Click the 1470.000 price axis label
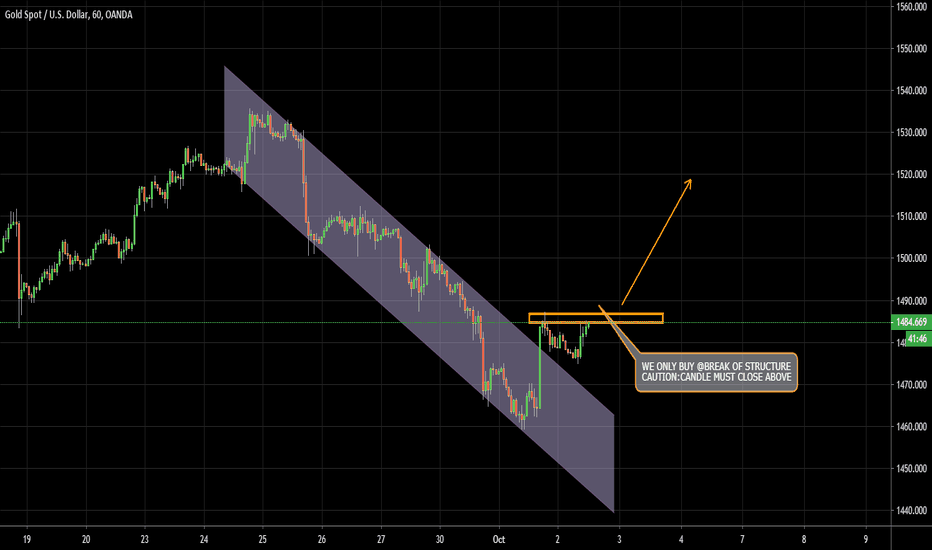This screenshot has height=550, width=932. point(911,385)
